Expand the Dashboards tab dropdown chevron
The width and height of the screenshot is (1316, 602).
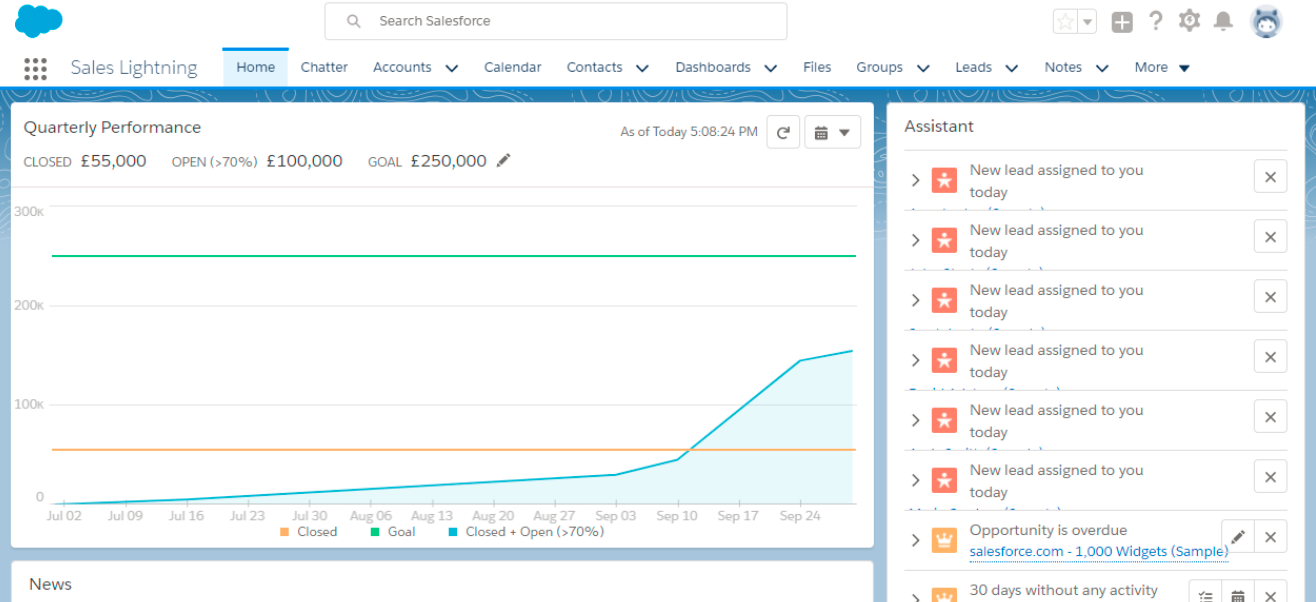click(770, 68)
